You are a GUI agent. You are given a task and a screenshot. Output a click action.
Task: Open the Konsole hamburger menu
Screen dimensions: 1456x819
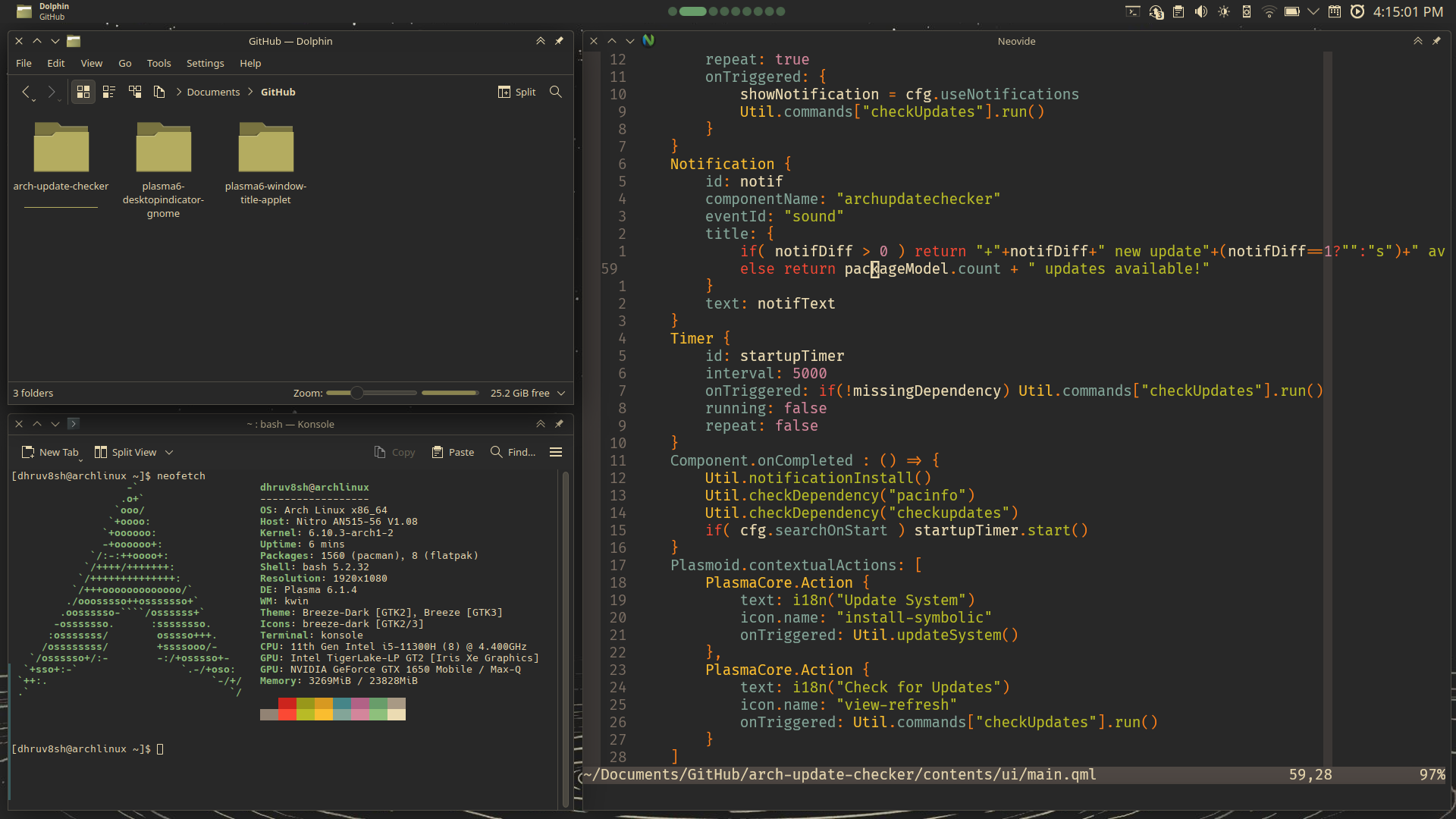coord(556,452)
